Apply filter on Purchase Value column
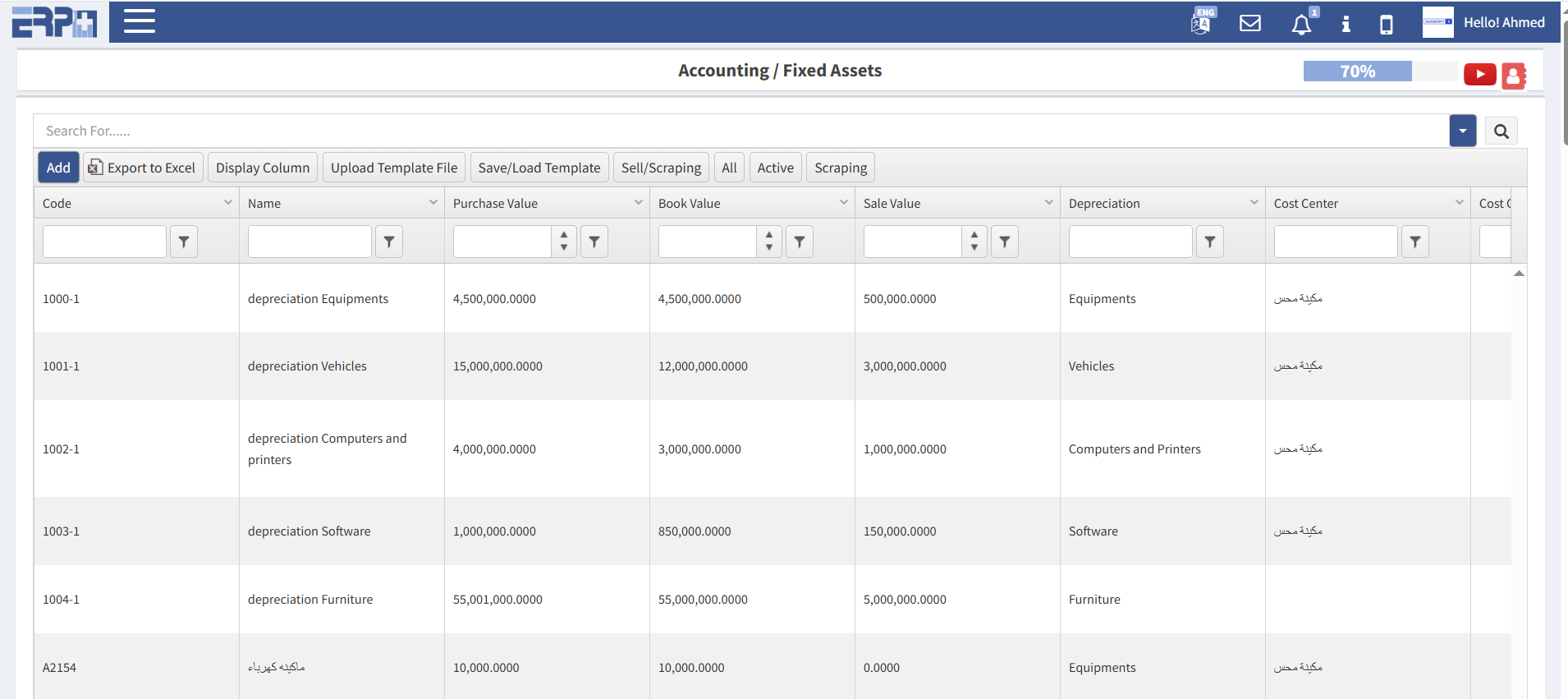 tap(594, 241)
